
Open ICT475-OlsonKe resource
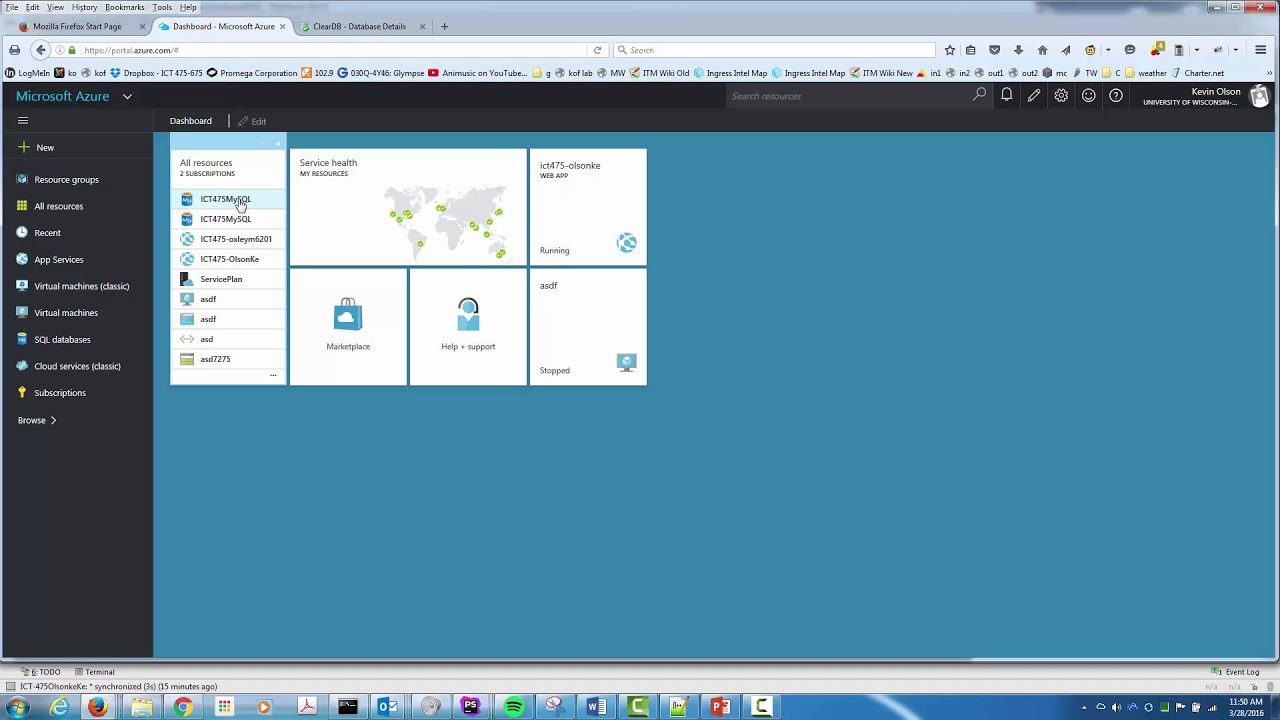[228, 259]
